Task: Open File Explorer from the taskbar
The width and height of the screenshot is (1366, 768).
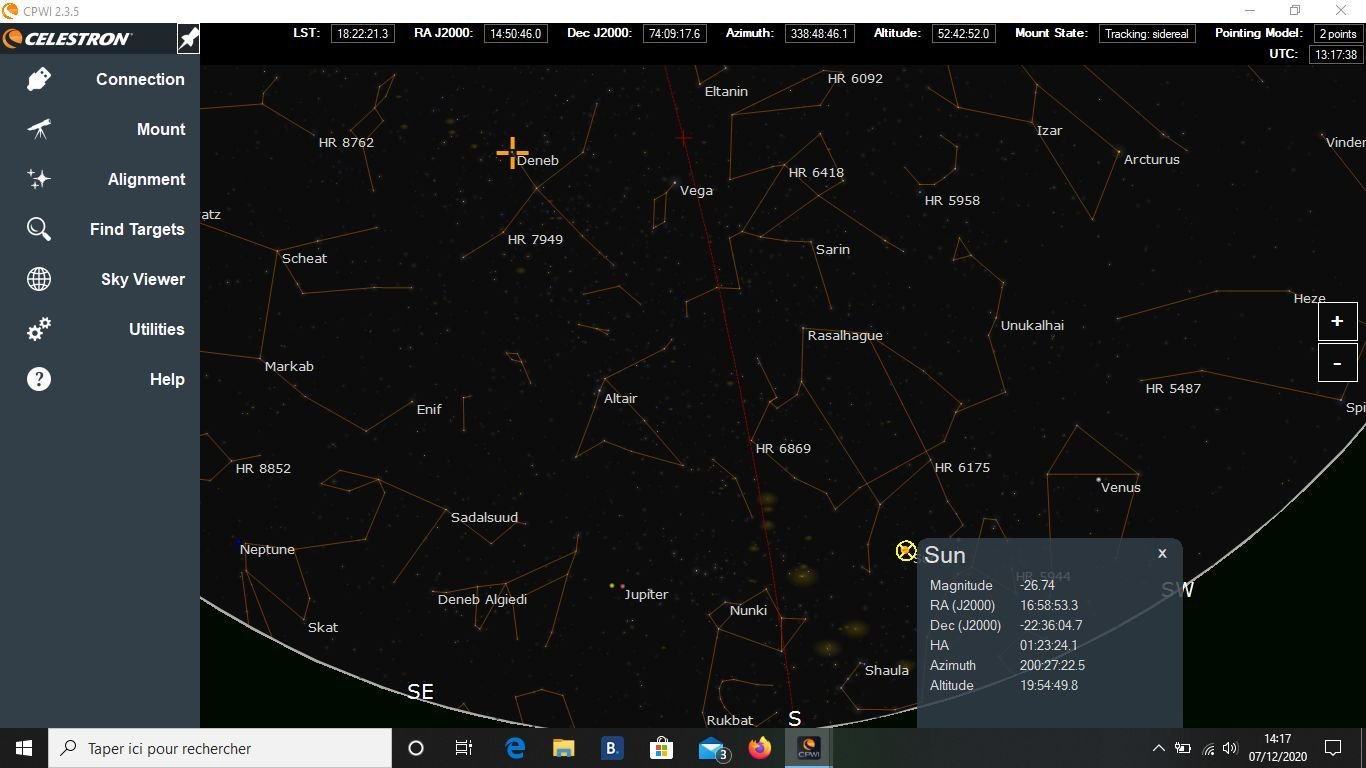Action: click(564, 748)
